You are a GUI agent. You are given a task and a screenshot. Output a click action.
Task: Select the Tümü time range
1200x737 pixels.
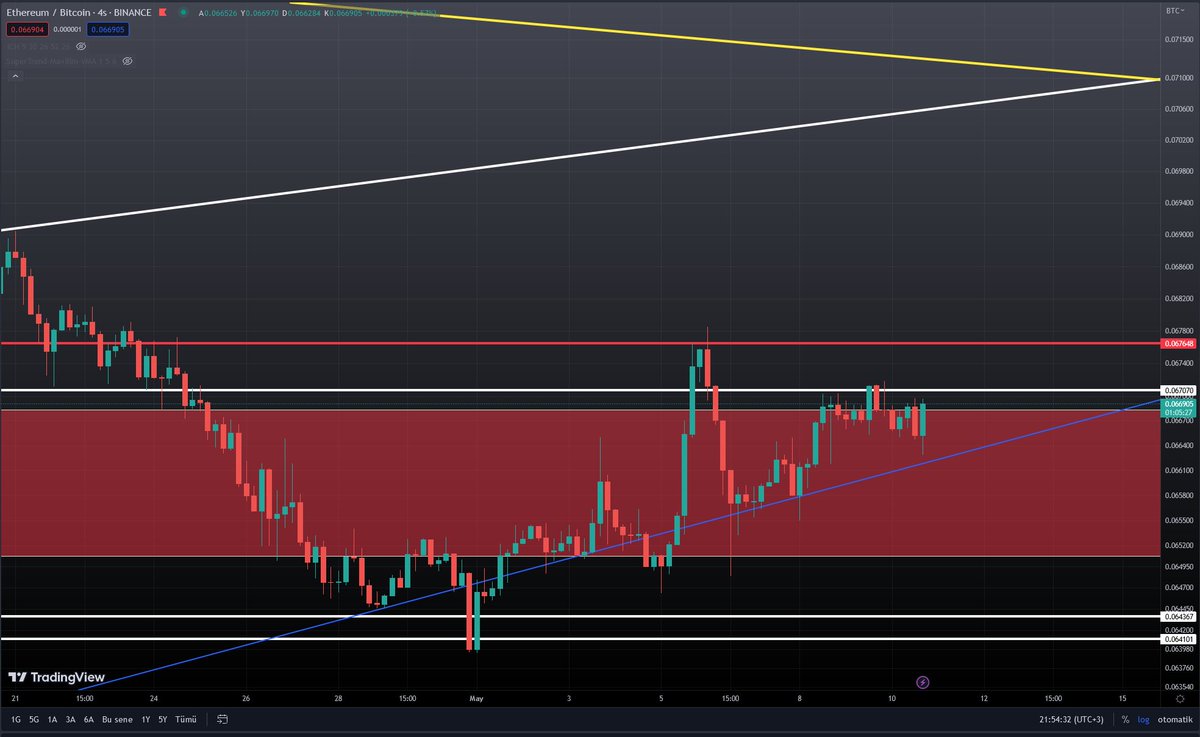186,719
